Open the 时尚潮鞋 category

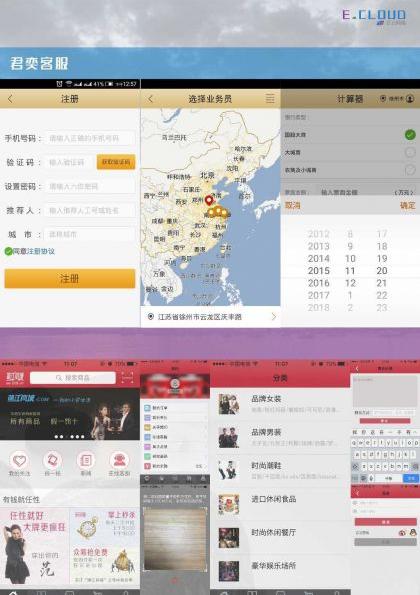[x=280, y=470]
